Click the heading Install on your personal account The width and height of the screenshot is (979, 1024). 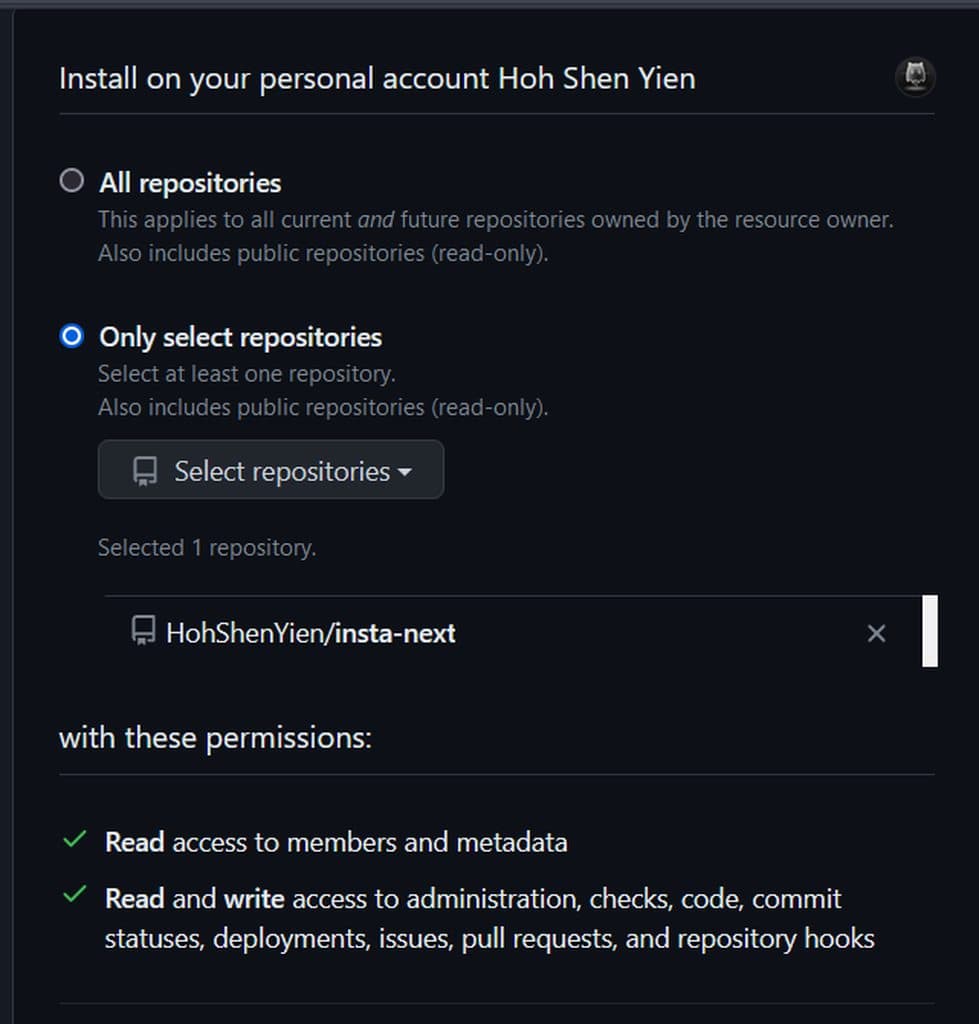[x=378, y=78]
